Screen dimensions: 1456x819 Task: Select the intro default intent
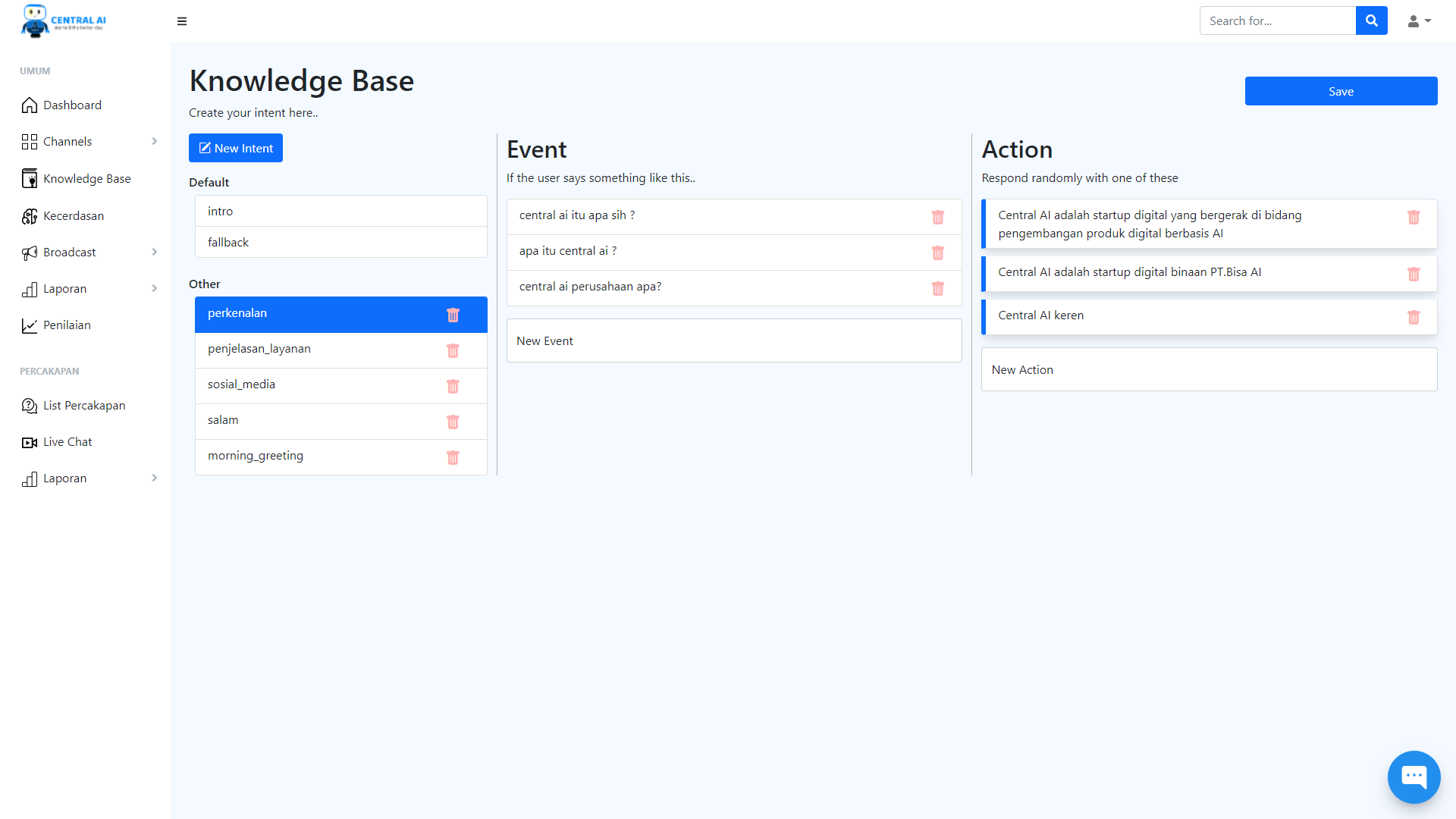[x=341, y=212]
